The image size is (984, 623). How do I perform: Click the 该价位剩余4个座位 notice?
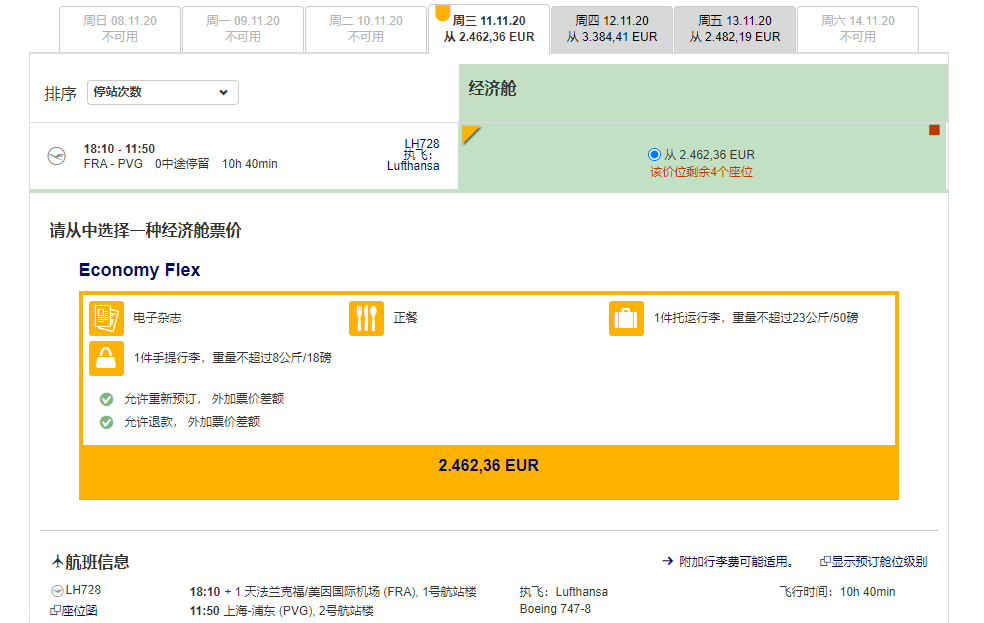[701, 172]
